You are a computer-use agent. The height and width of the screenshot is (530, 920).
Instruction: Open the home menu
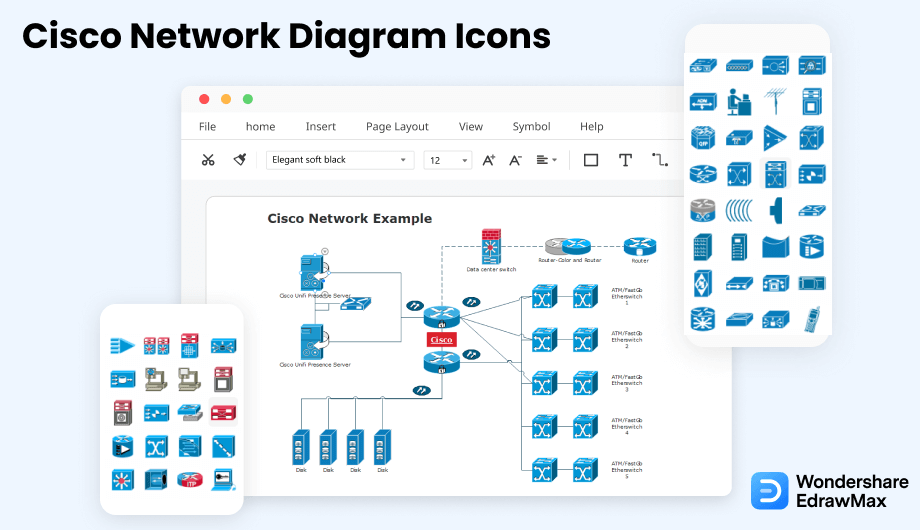[261, 126]
